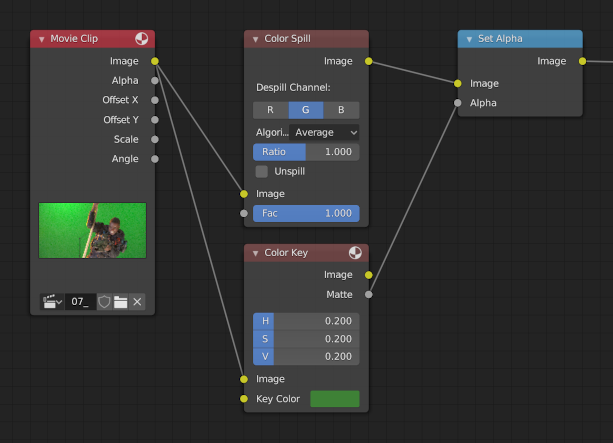Open a movie clip with the folder icon
This screenshot has height=443, width=613.
[120, 301]
